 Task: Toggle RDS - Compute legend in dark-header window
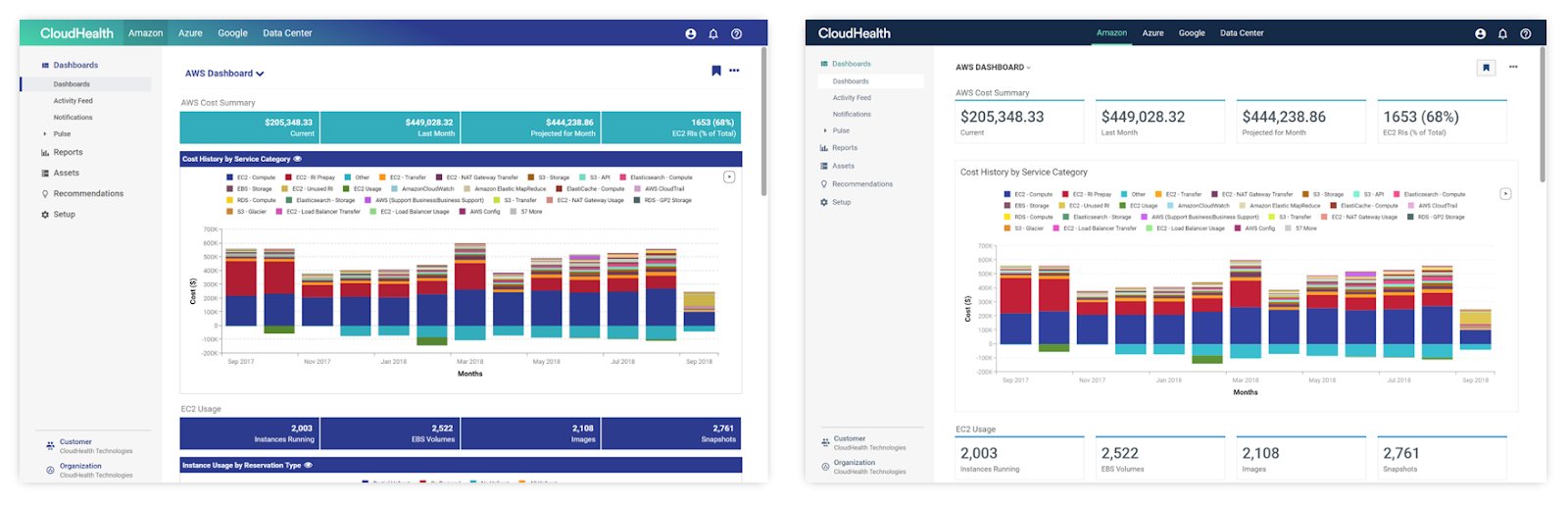[1029, 217]
